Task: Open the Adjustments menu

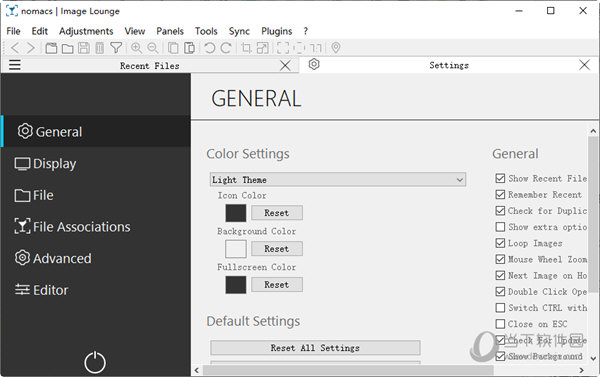Action: point(86,31)
